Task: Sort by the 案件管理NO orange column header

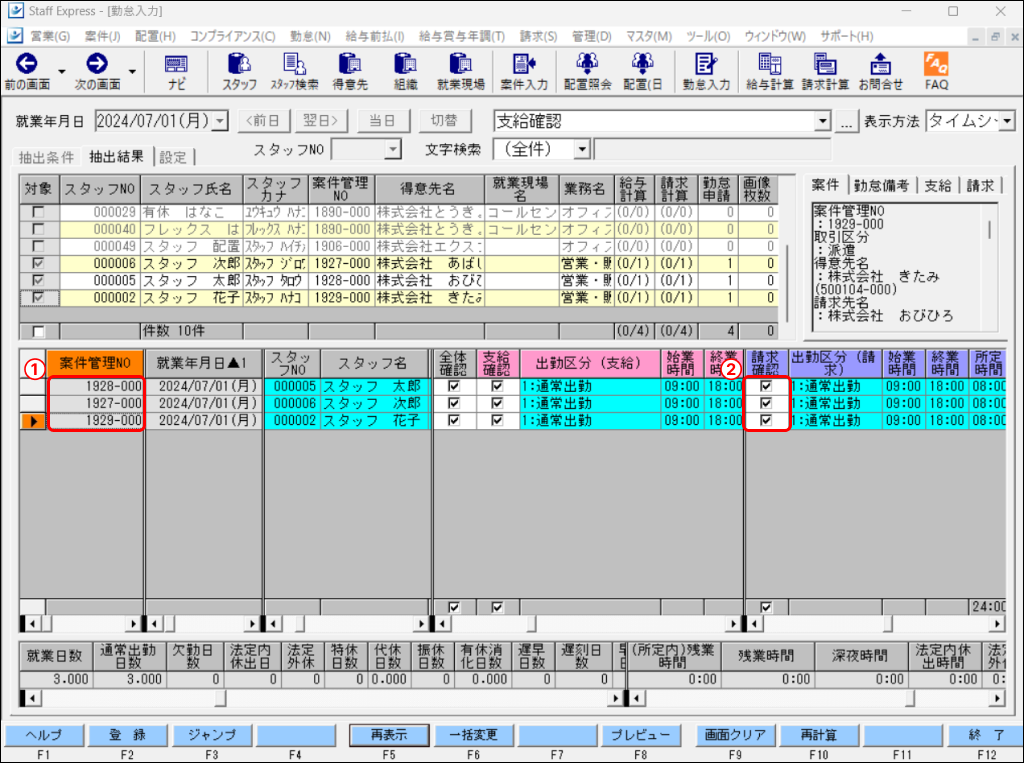Action: [x=95, y=363]
